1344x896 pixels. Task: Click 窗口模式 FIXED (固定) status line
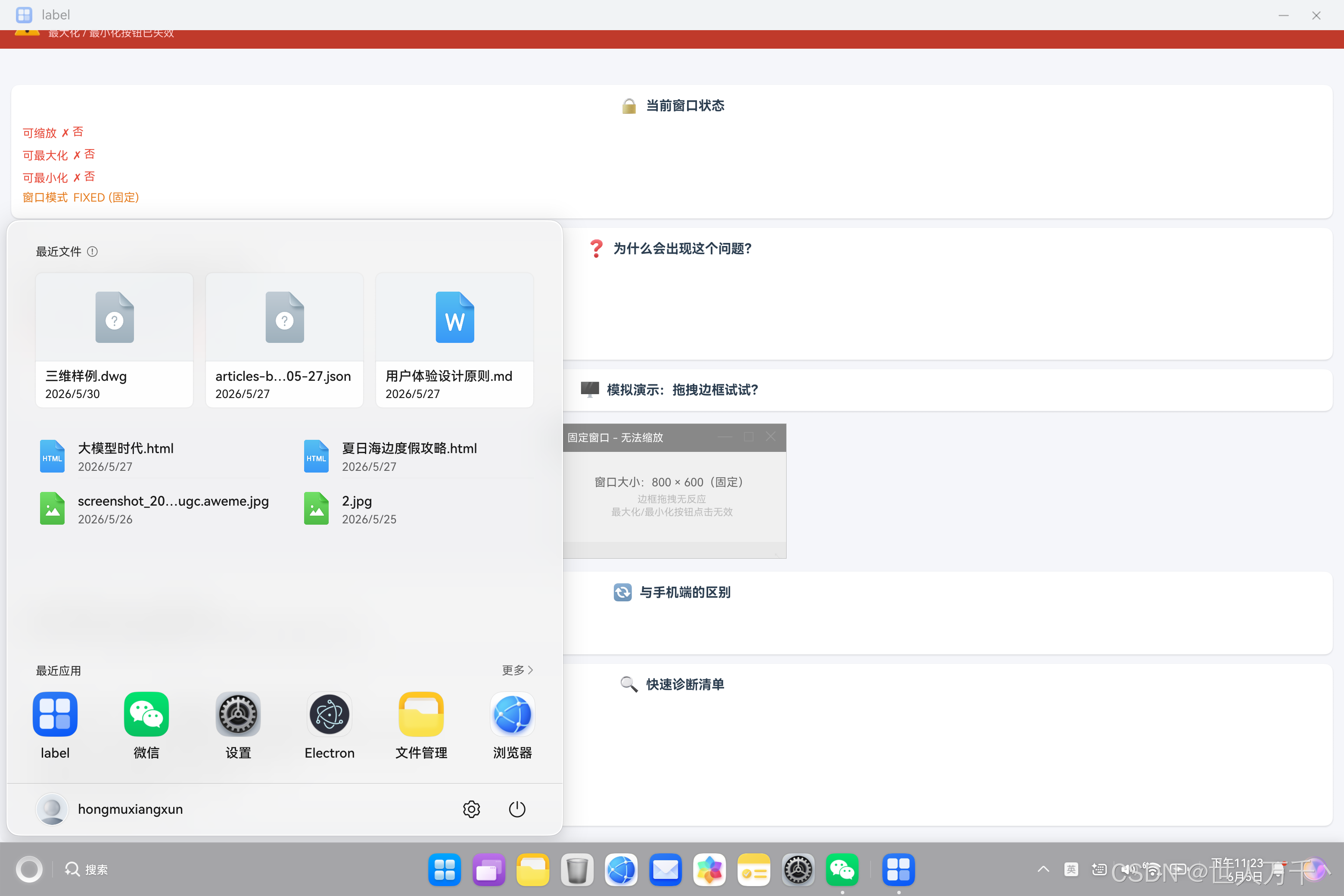click(81, 197)
